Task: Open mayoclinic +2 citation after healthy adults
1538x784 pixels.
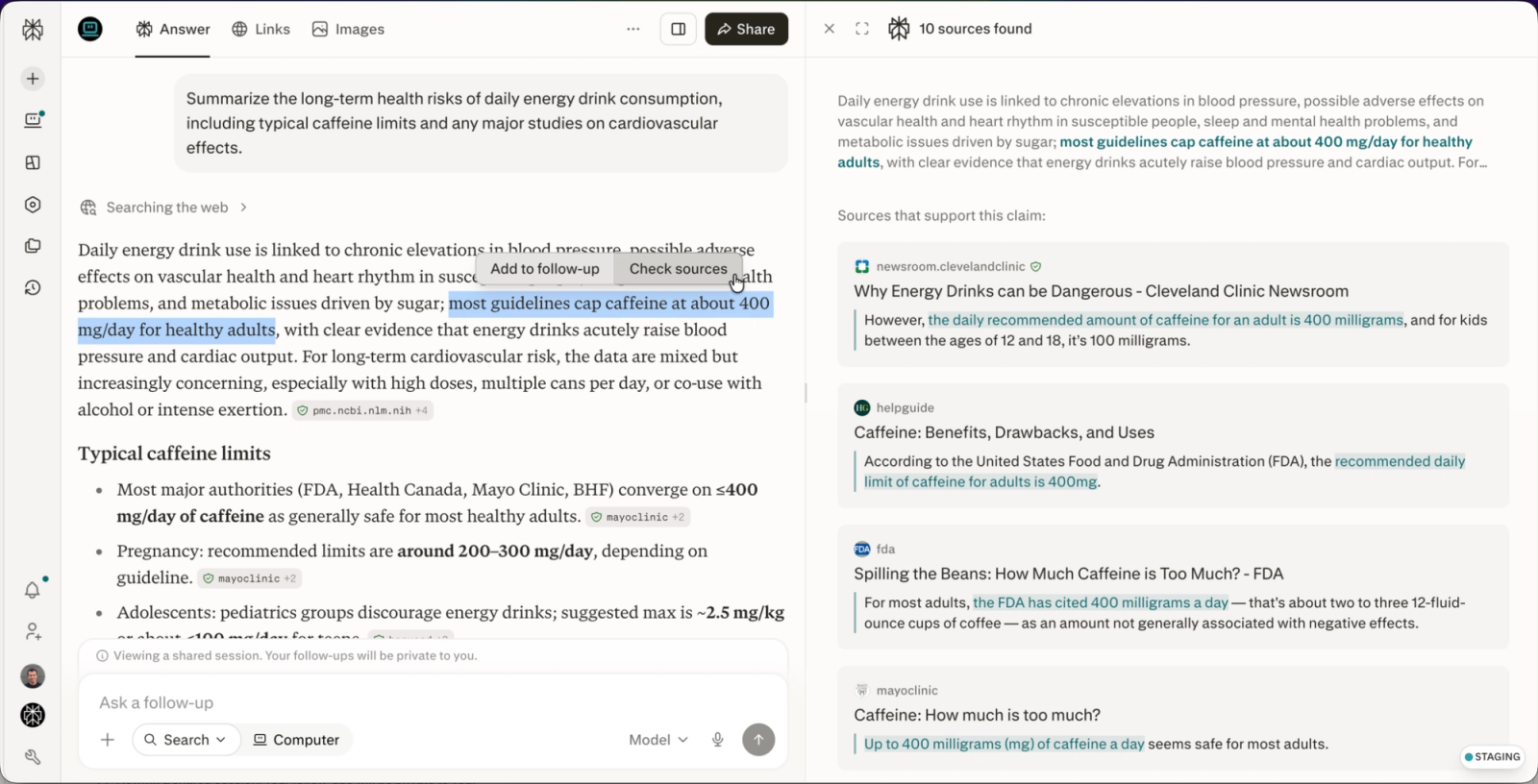Action: pos(638,517)
